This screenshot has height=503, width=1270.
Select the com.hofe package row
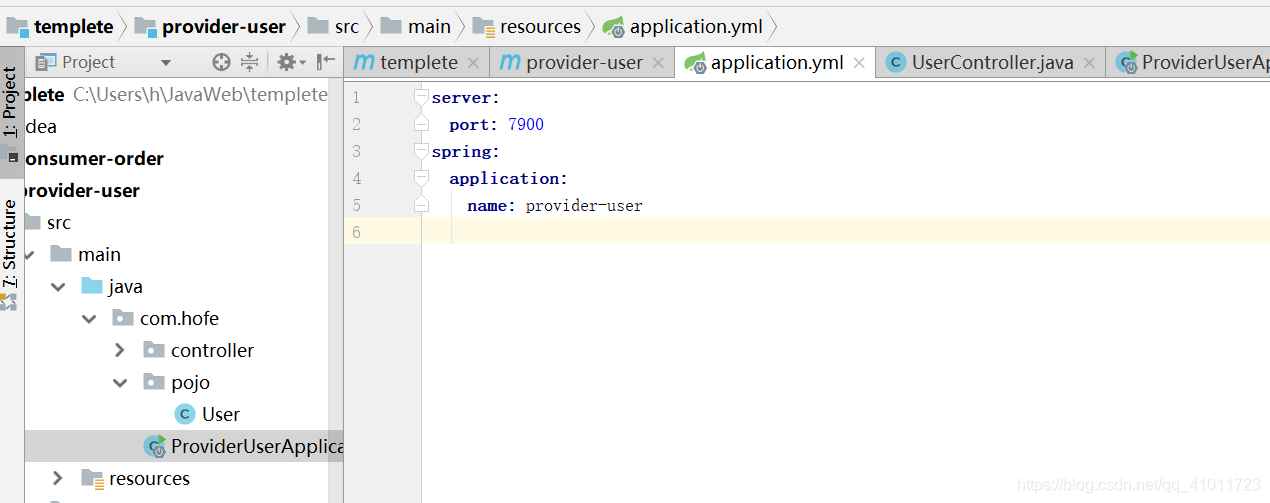pyautogui.click(x=183, y=319)
